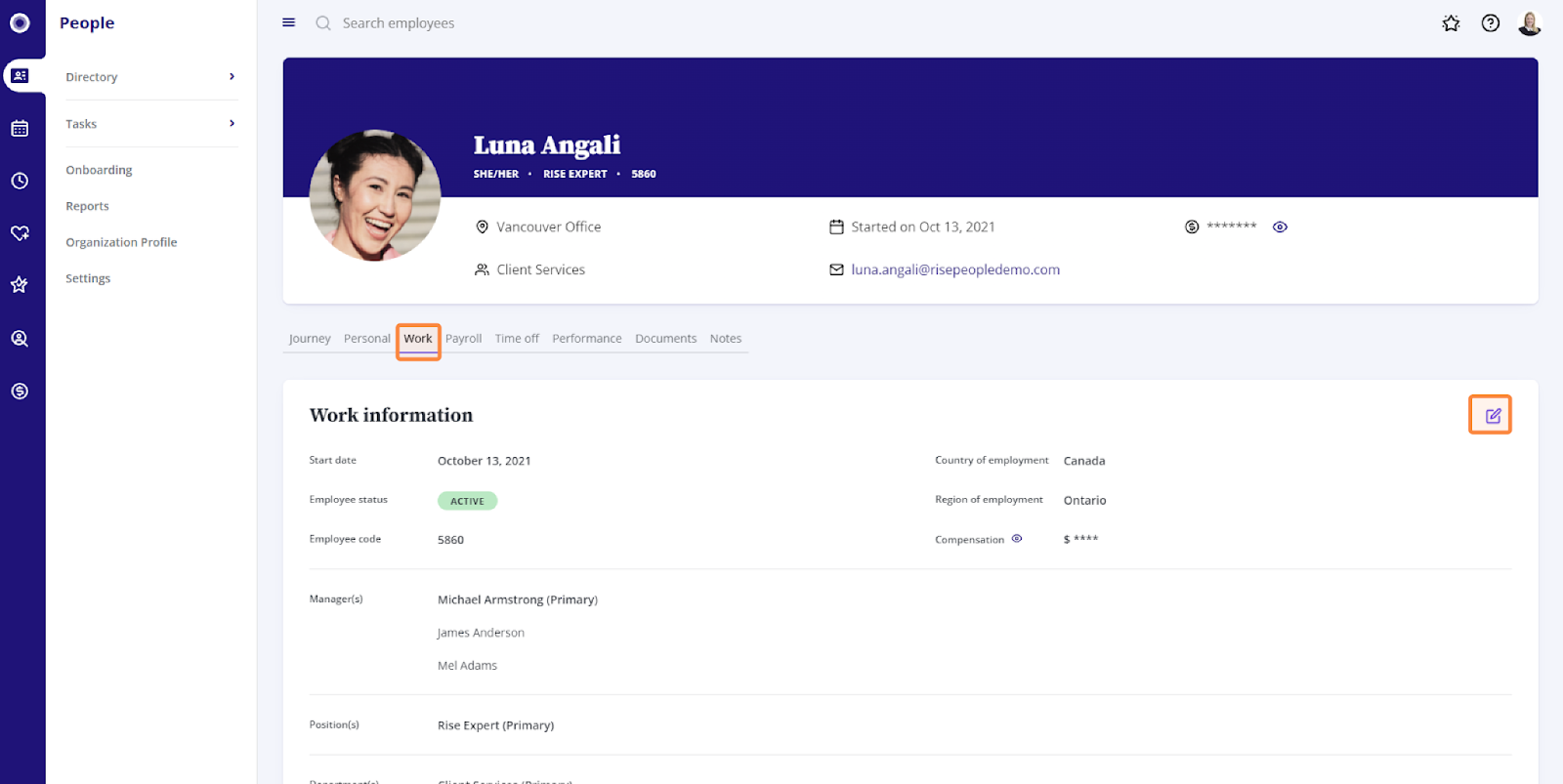This screenshot has width=1563, height=784.
Task: Open Settings in sidebar
Action: 88,278
